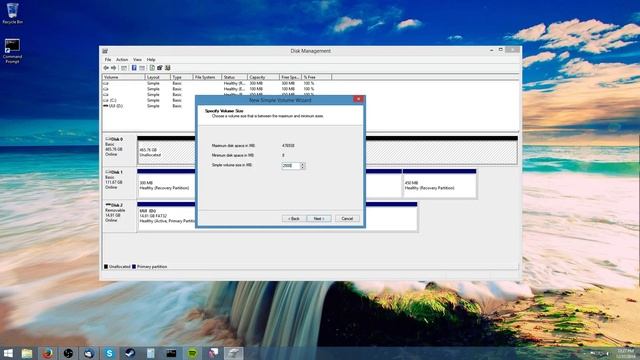
Task: Sort by the Layout column header
Action: pos(158,77)
